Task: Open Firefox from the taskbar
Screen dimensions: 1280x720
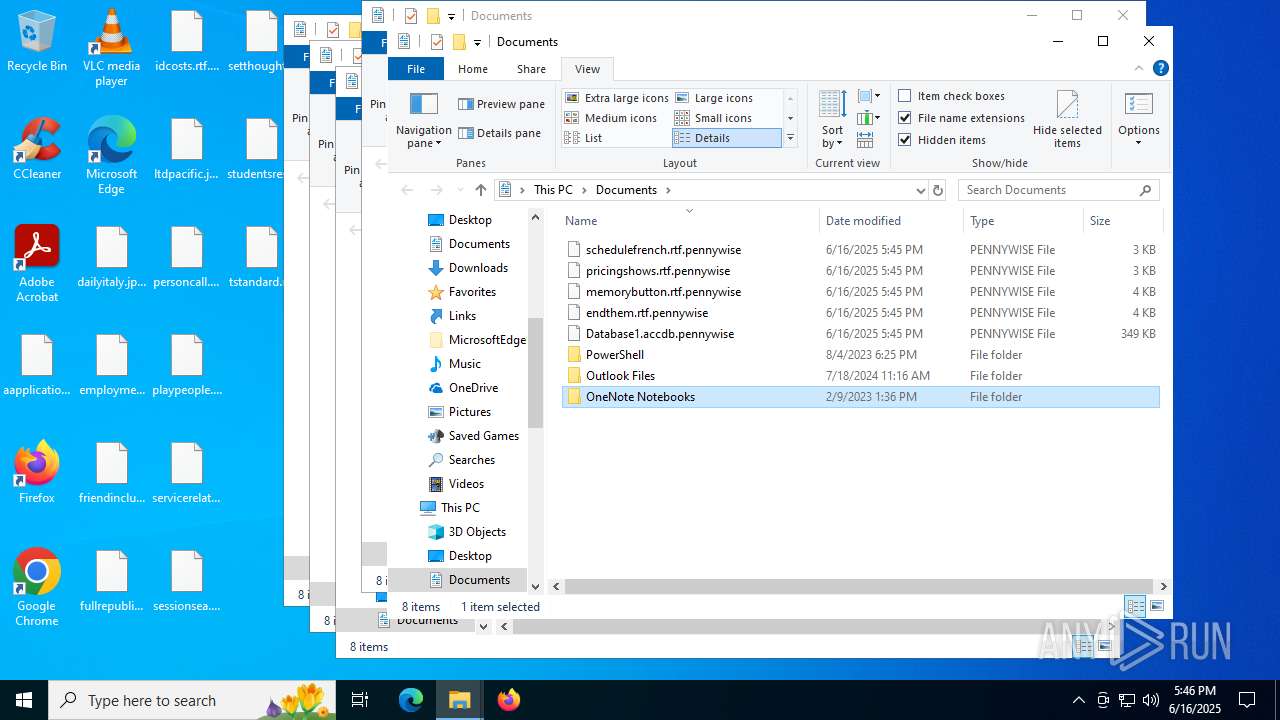Action: pyautogui.click(x=509, y=700)
